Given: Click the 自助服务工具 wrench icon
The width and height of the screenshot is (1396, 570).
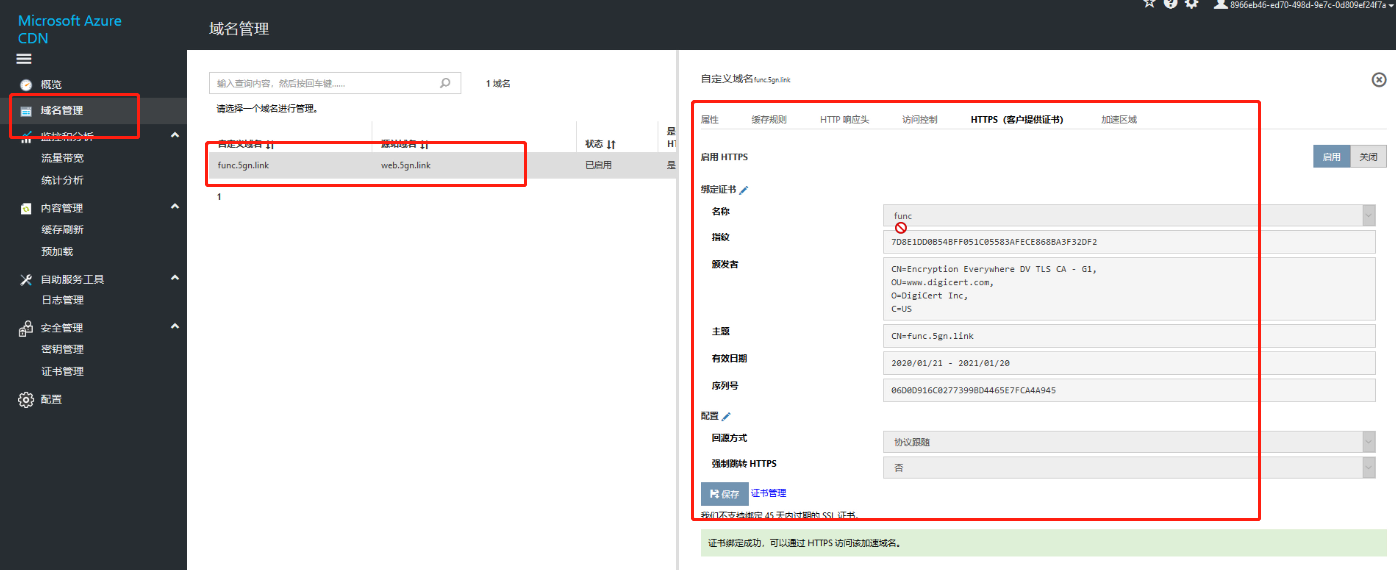Looking at the screenshot, I should click(26, 279).
